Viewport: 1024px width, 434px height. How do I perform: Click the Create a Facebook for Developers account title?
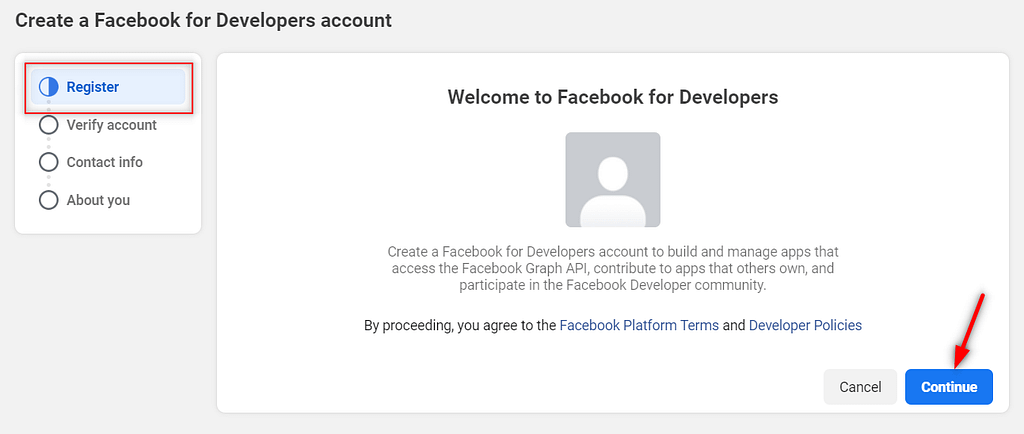tap(203, 20)
